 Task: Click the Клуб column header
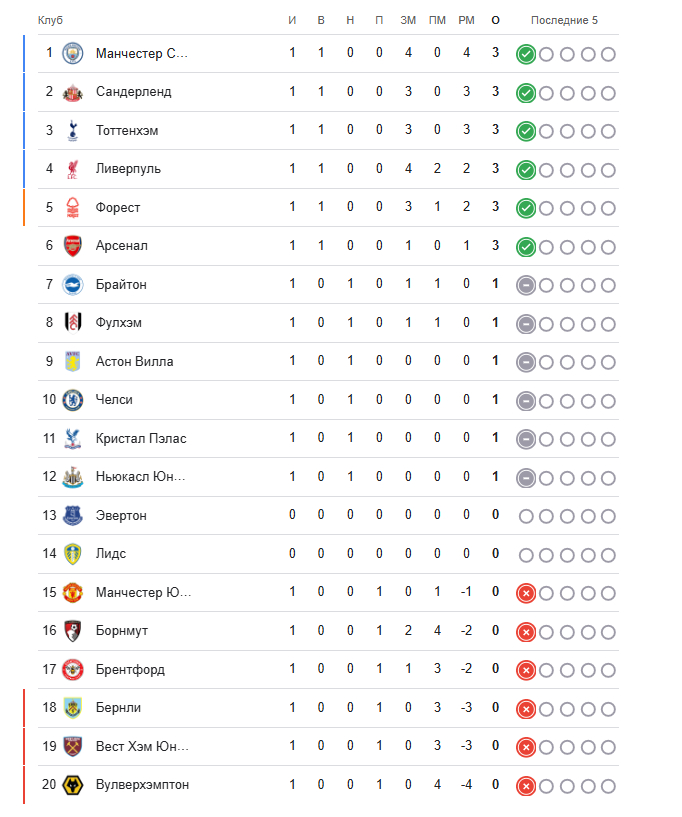50,21
